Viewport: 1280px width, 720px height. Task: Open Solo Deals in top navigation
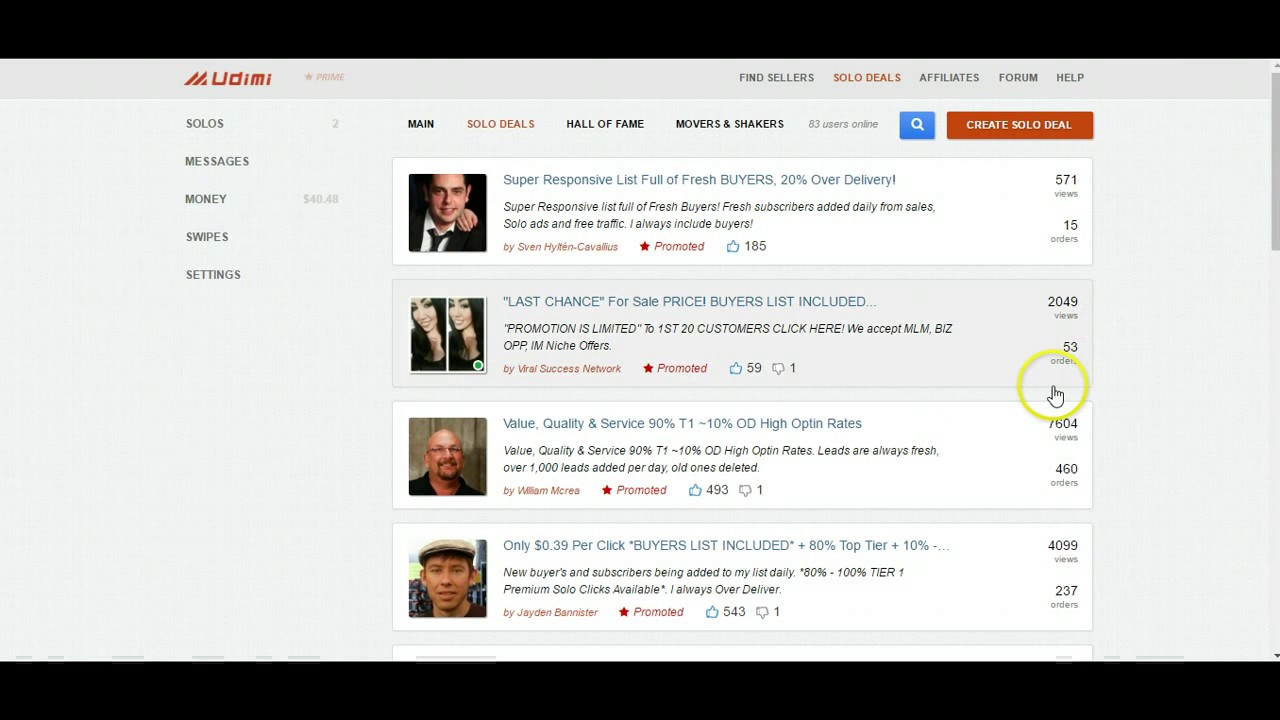(x=867, y=77)
